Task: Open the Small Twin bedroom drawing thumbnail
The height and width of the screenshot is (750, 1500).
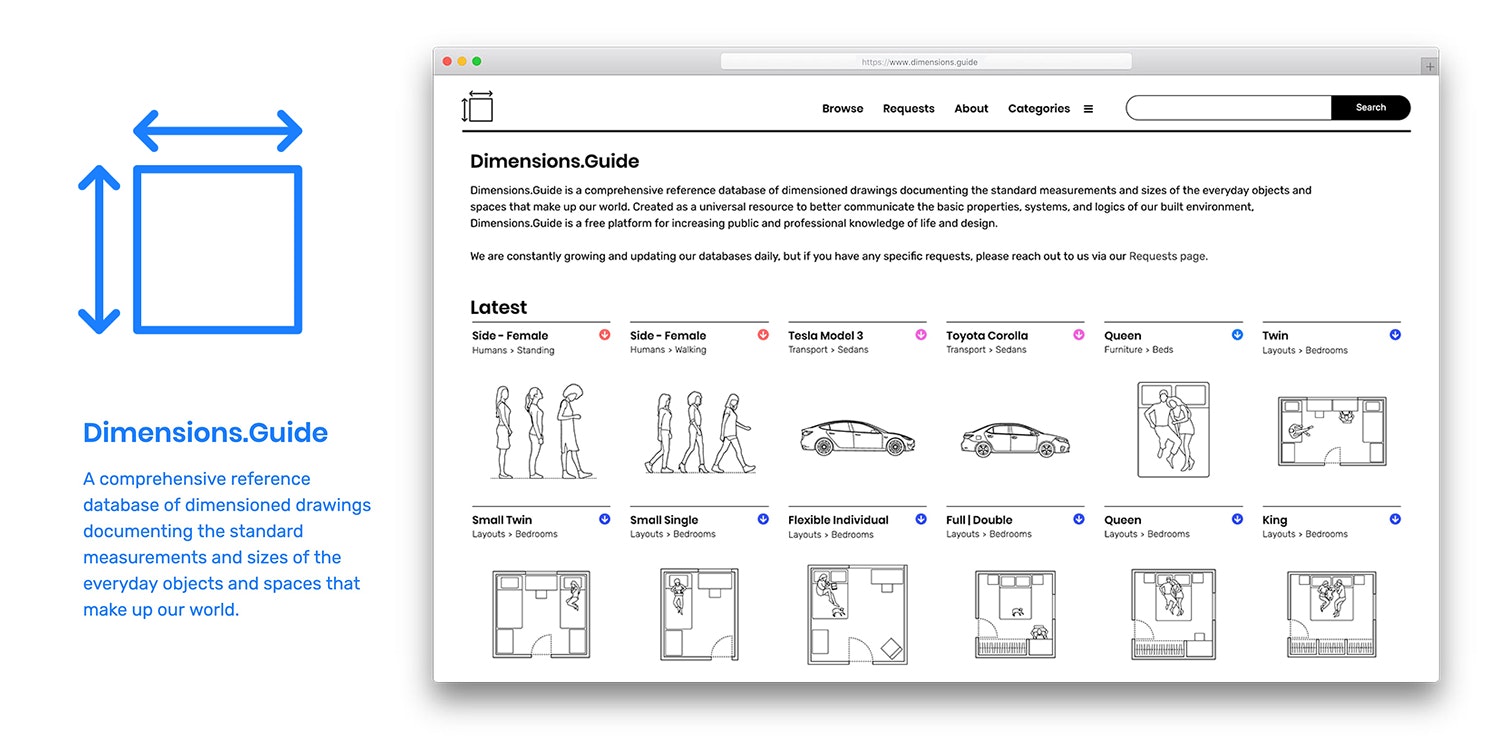Action: point(540,613)
